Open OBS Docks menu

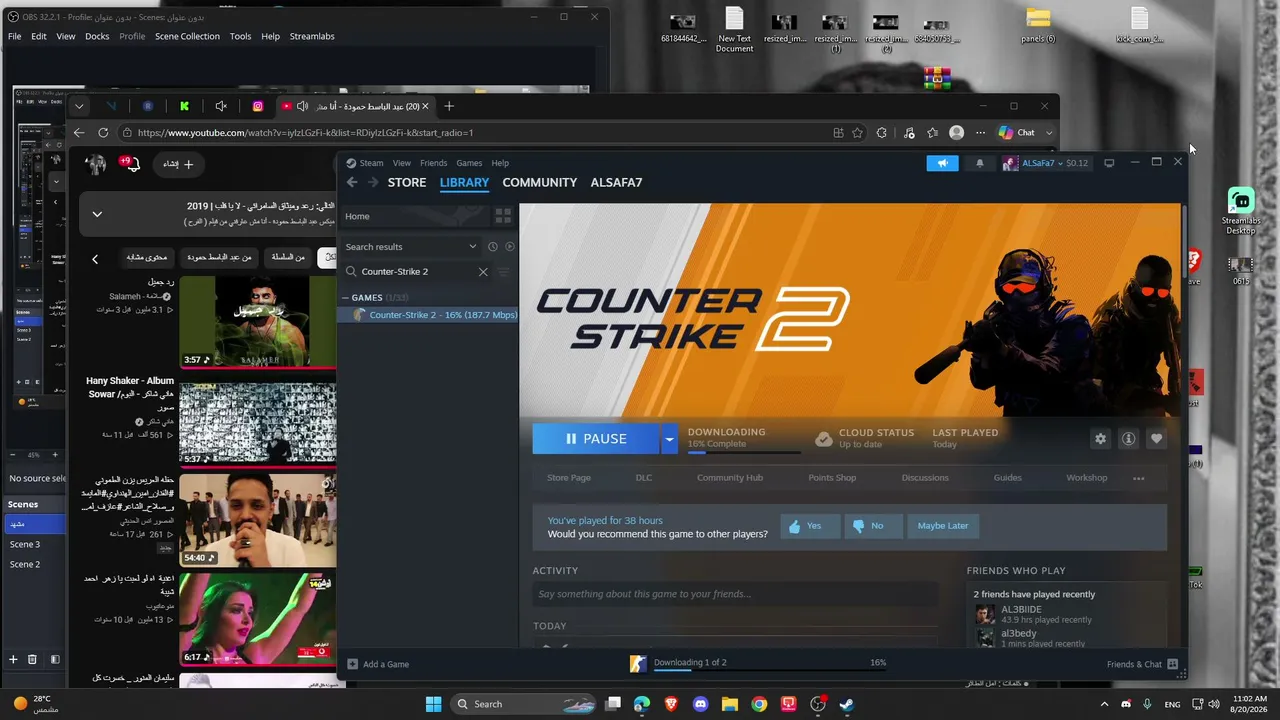[97, 36]
